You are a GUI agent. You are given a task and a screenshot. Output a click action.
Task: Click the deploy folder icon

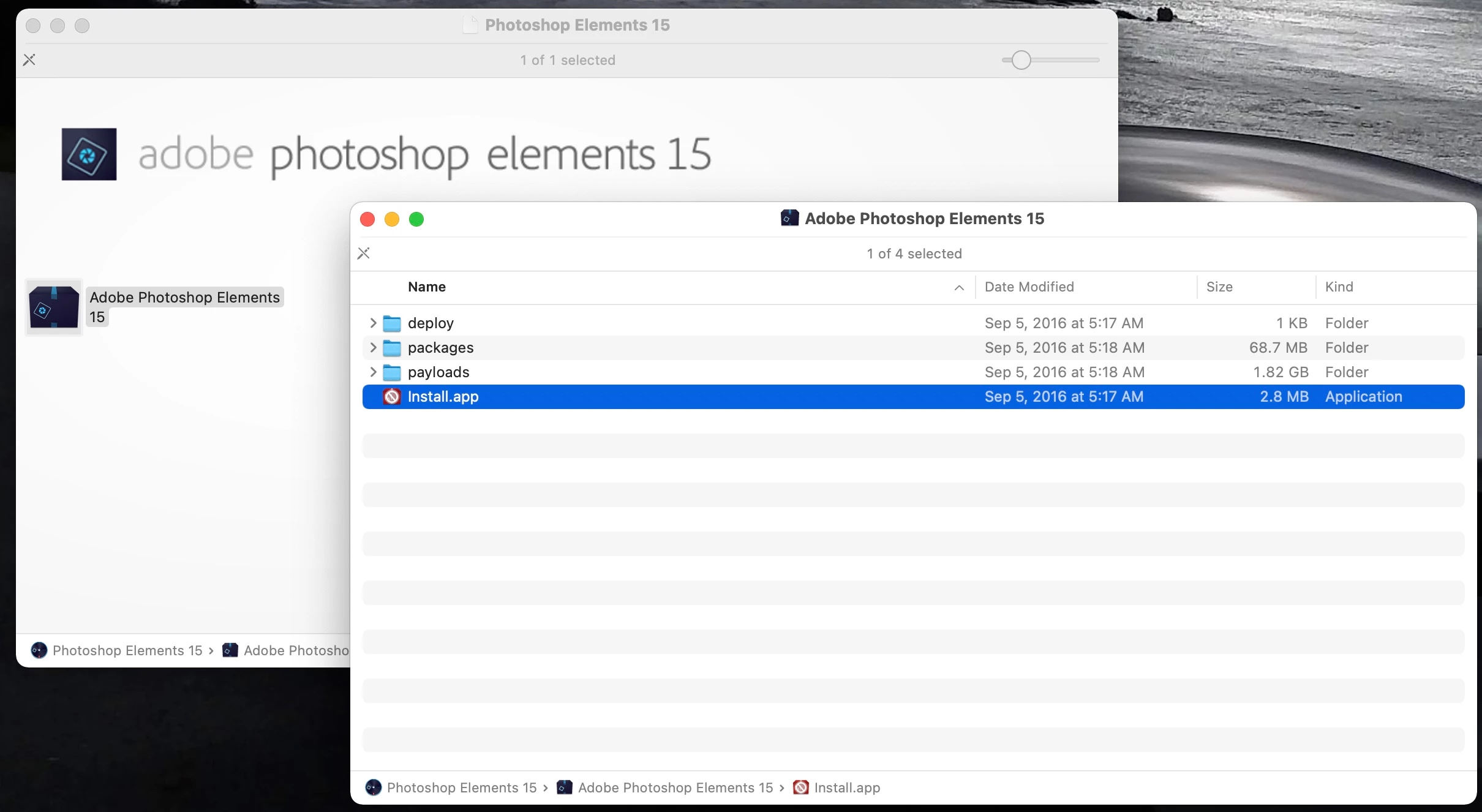[x=392, y=323]
